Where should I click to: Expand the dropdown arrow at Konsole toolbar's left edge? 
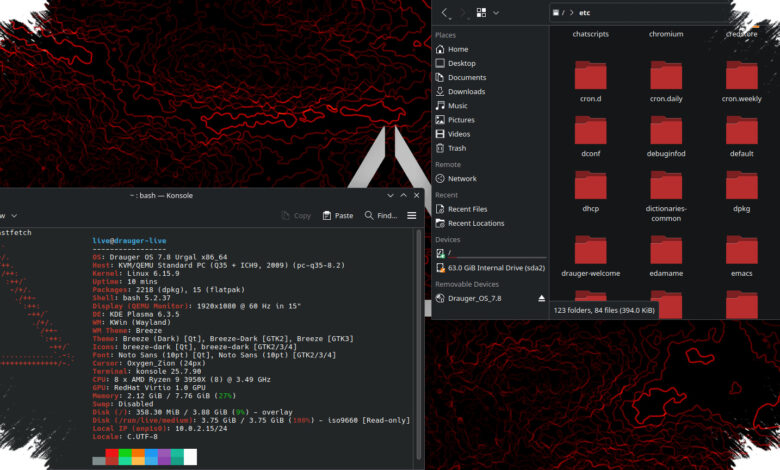(14, 216)
